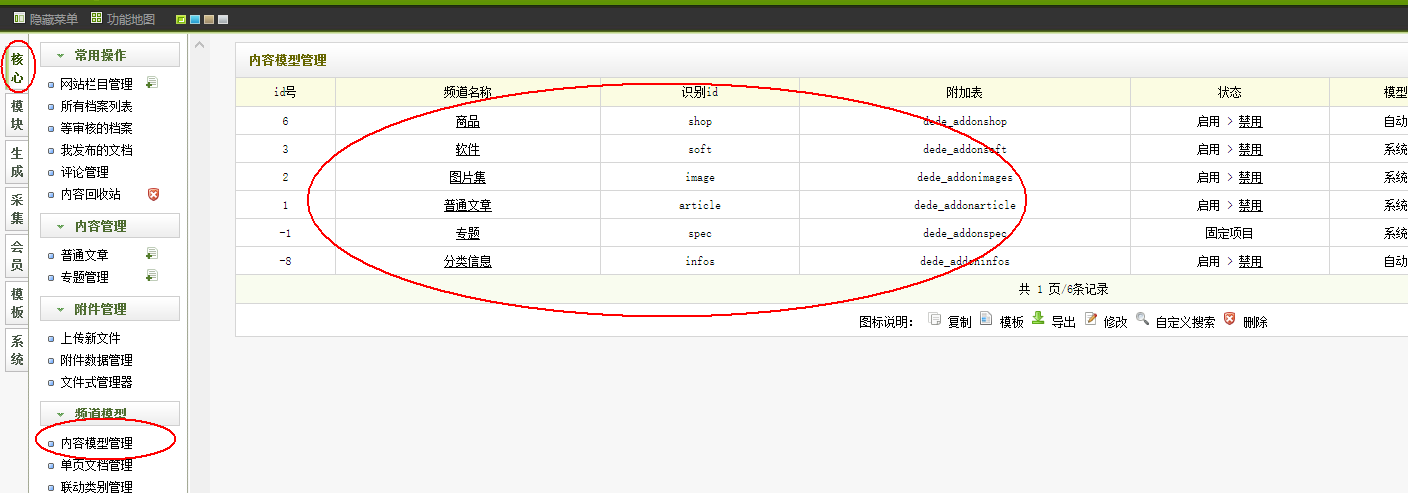Click the scroll-up arrow beside sidebar
Image resolution: width=1408 pixels, height=493 pixels.
point(198,45)
